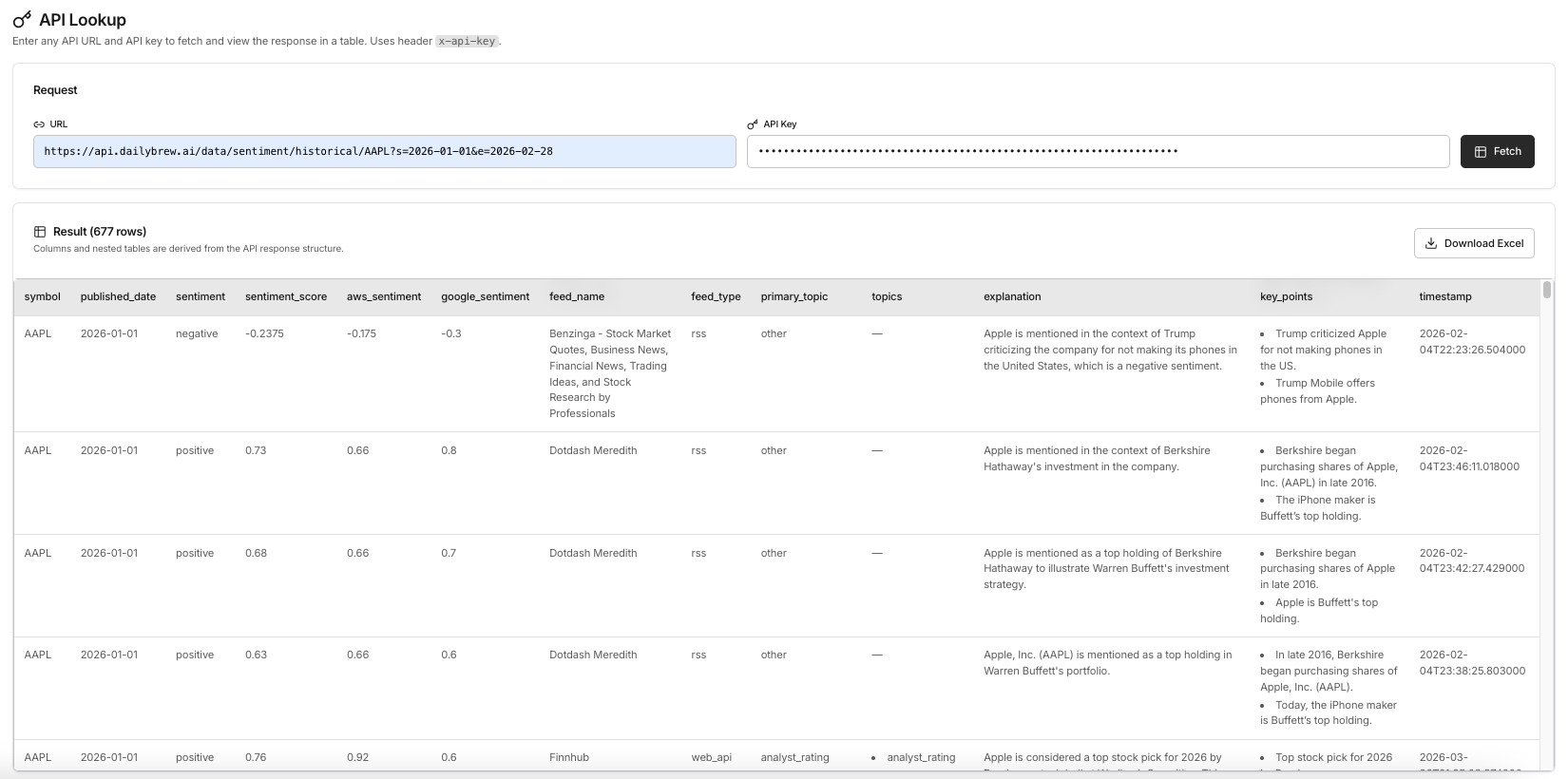This screenshot has height=779, width=1568.
Task: Focus the URL input field
Action: pyautogui.click(x=384, y=151)
